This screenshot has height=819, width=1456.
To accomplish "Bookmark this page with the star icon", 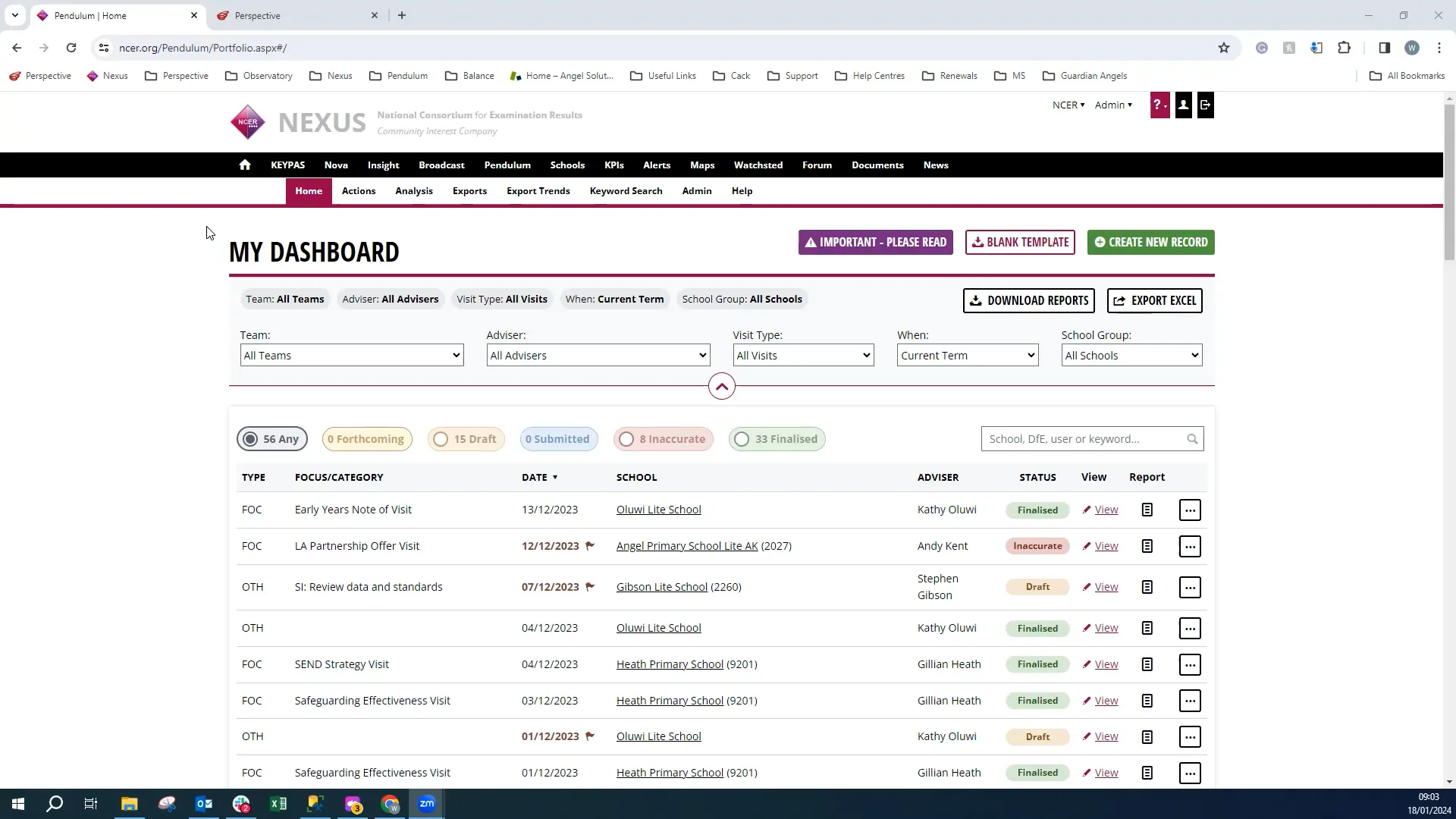I will point(1223,48).
